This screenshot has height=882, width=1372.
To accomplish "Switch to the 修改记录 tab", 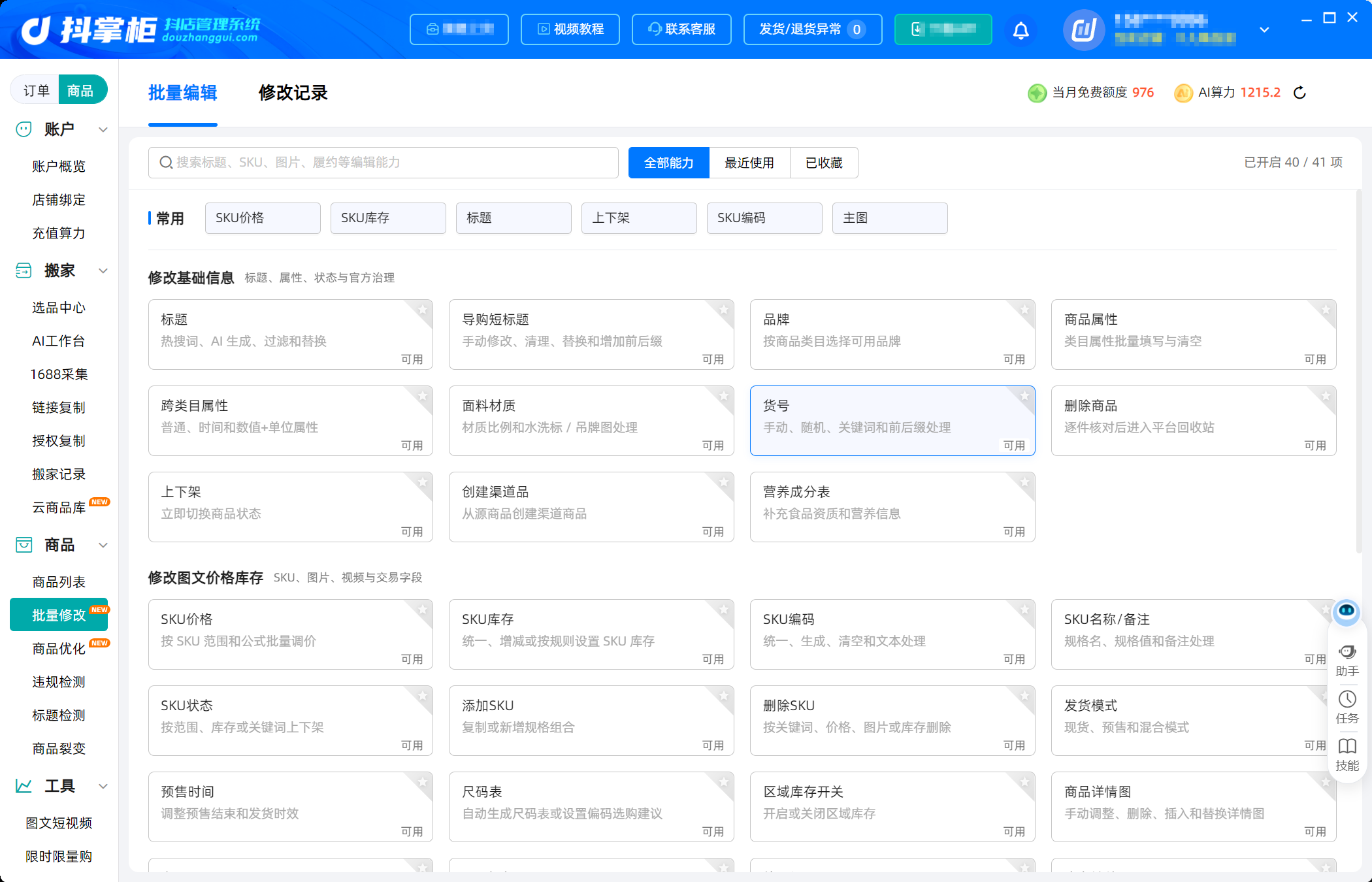I will coord(293,93).
